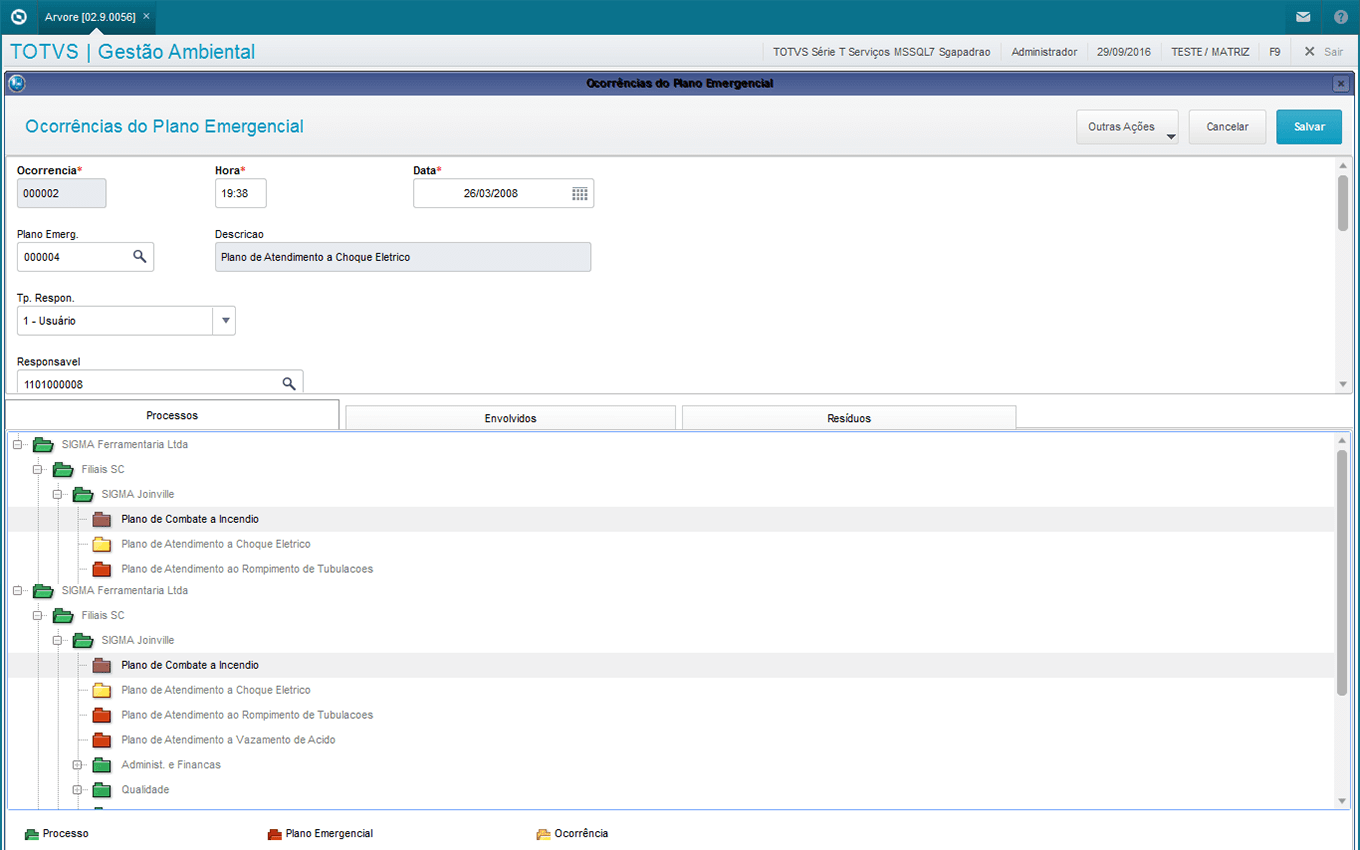This screenshot has width=1360, height=850.
Task: Click the Responsavel search magnifier icon
Action: [289, 384]
